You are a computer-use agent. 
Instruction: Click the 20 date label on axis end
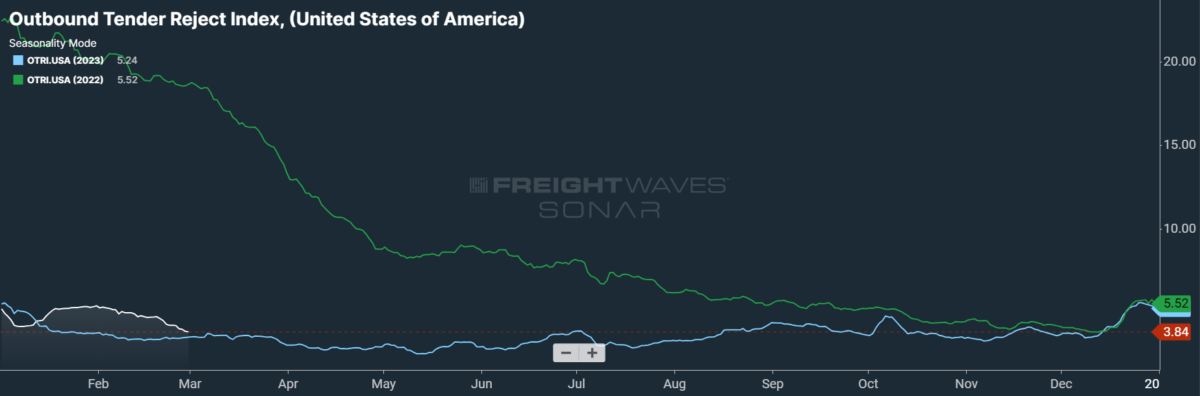[1152, 383]
